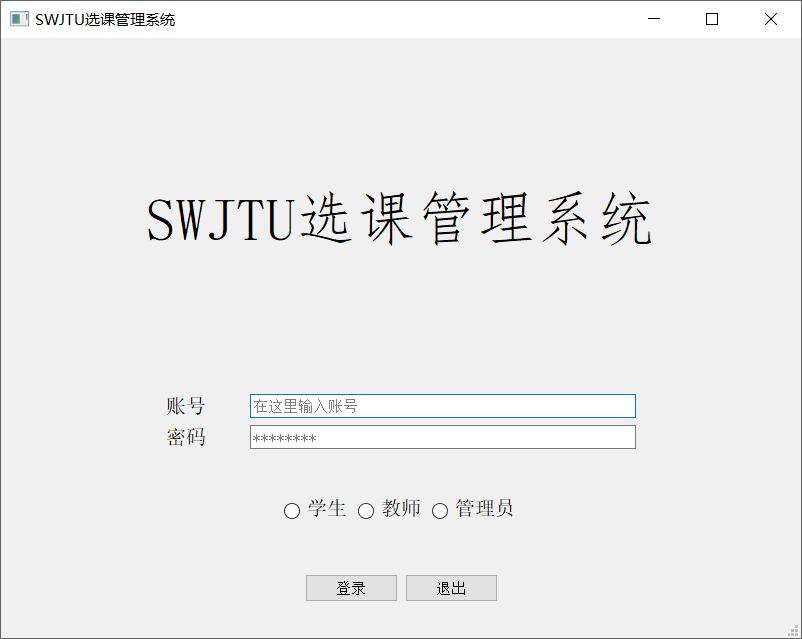
Task: Click the account input field
Action: 442,406
